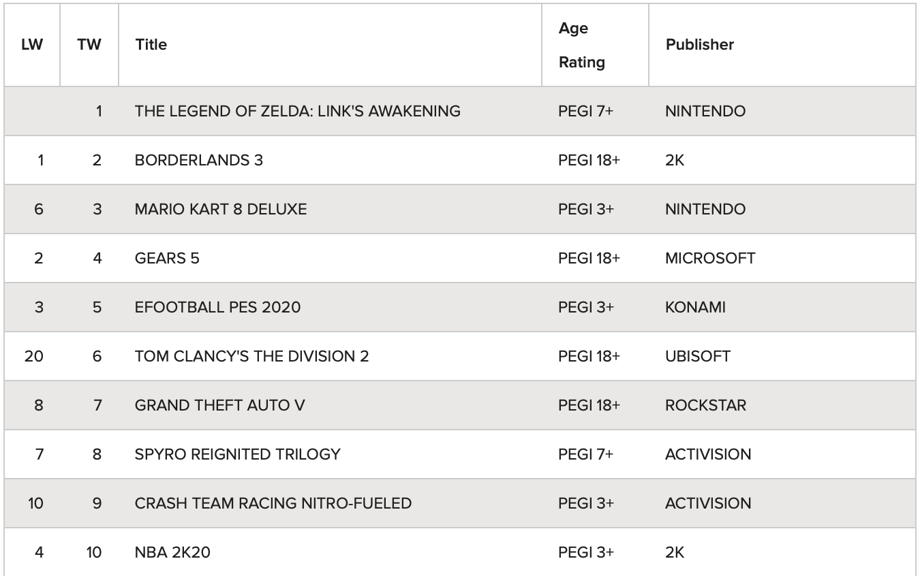This screenshot has width=920, height=576.
Task: Click PEGI 7+ rating in Zelda row
Action: [x=585, y=111]
